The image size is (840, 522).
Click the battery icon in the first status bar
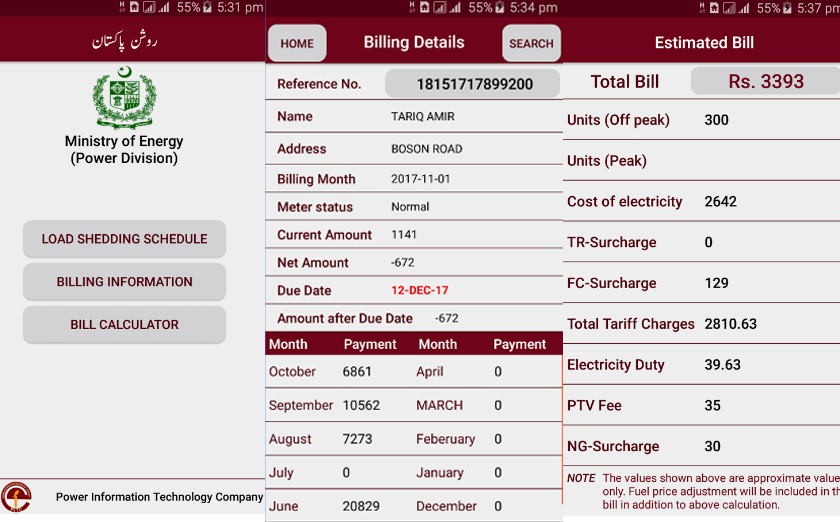point(208,7)
